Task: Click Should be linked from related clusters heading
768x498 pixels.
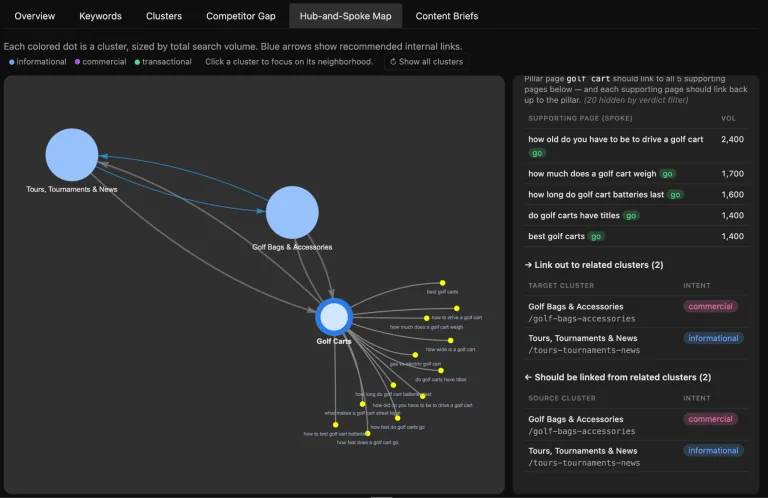Action: [x=618, y=378]
